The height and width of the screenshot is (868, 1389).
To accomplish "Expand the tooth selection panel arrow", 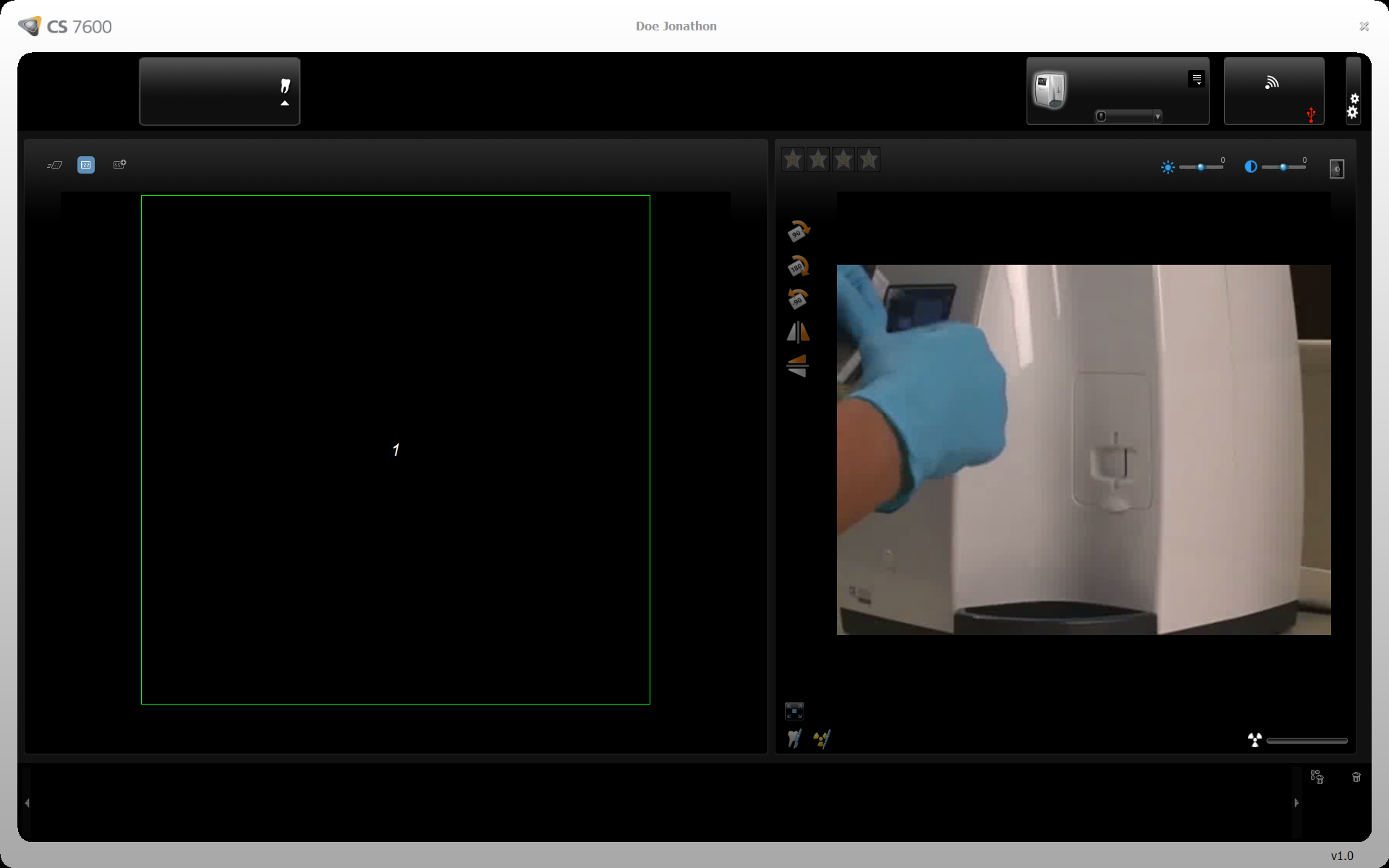I will click(x=285, y=103).
